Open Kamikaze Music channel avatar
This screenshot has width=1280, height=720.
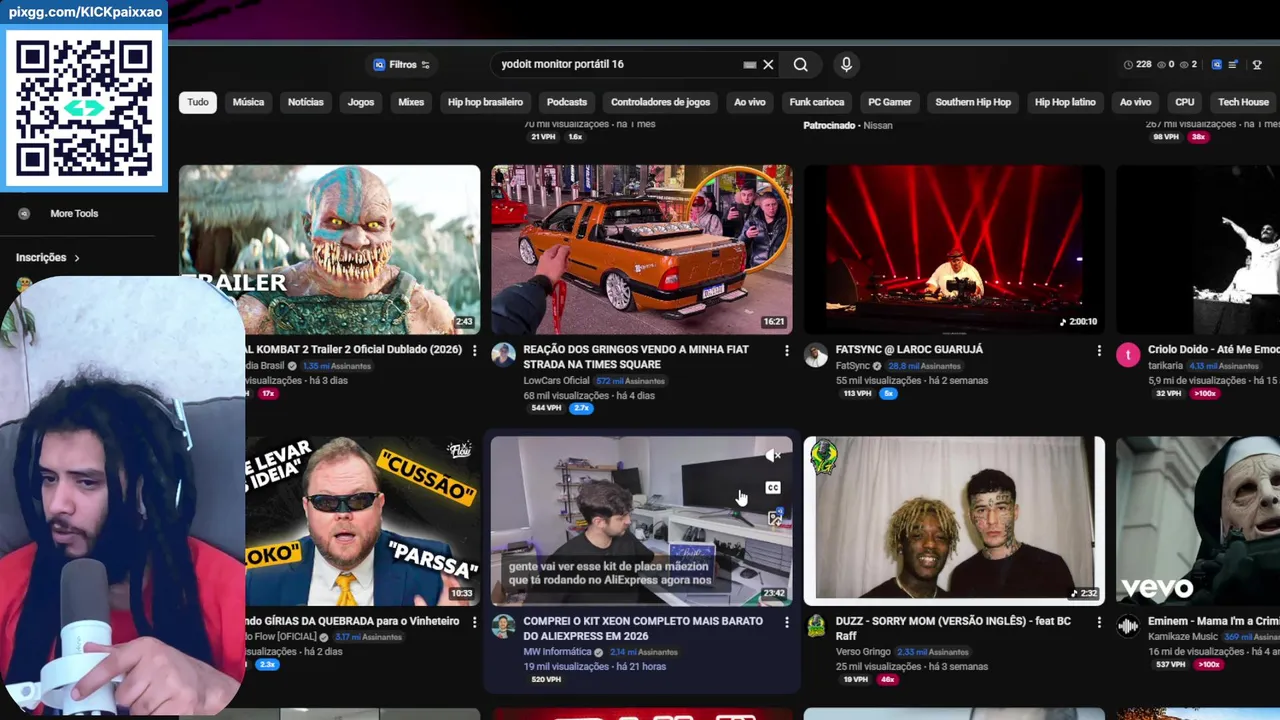pos(1128,626)
